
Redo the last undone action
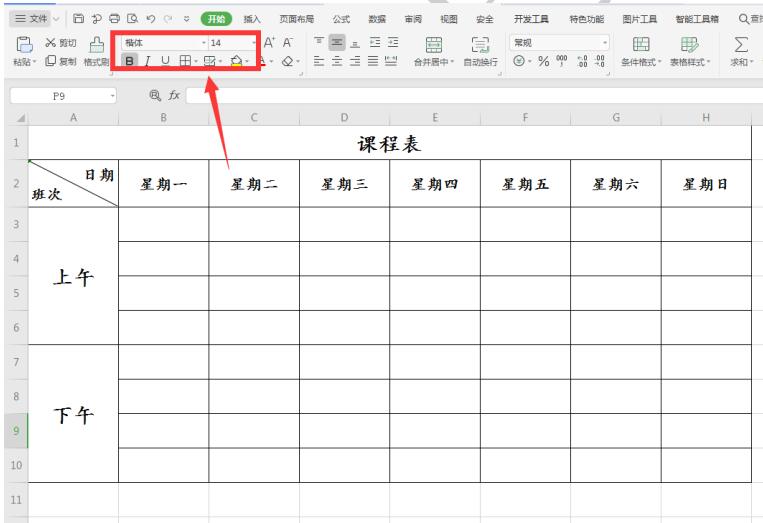point(168,18)
